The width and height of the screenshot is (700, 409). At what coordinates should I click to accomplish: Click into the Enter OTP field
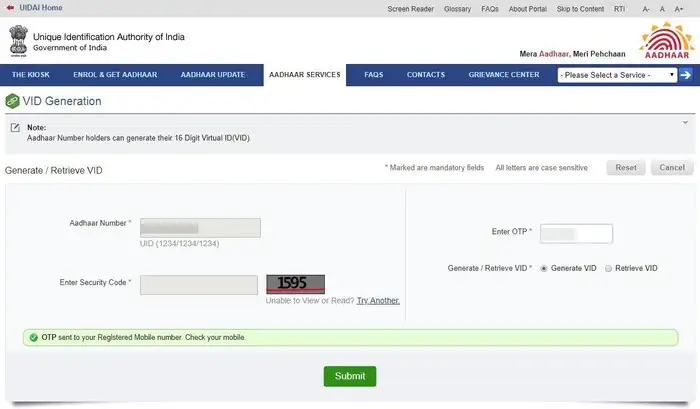576,233
